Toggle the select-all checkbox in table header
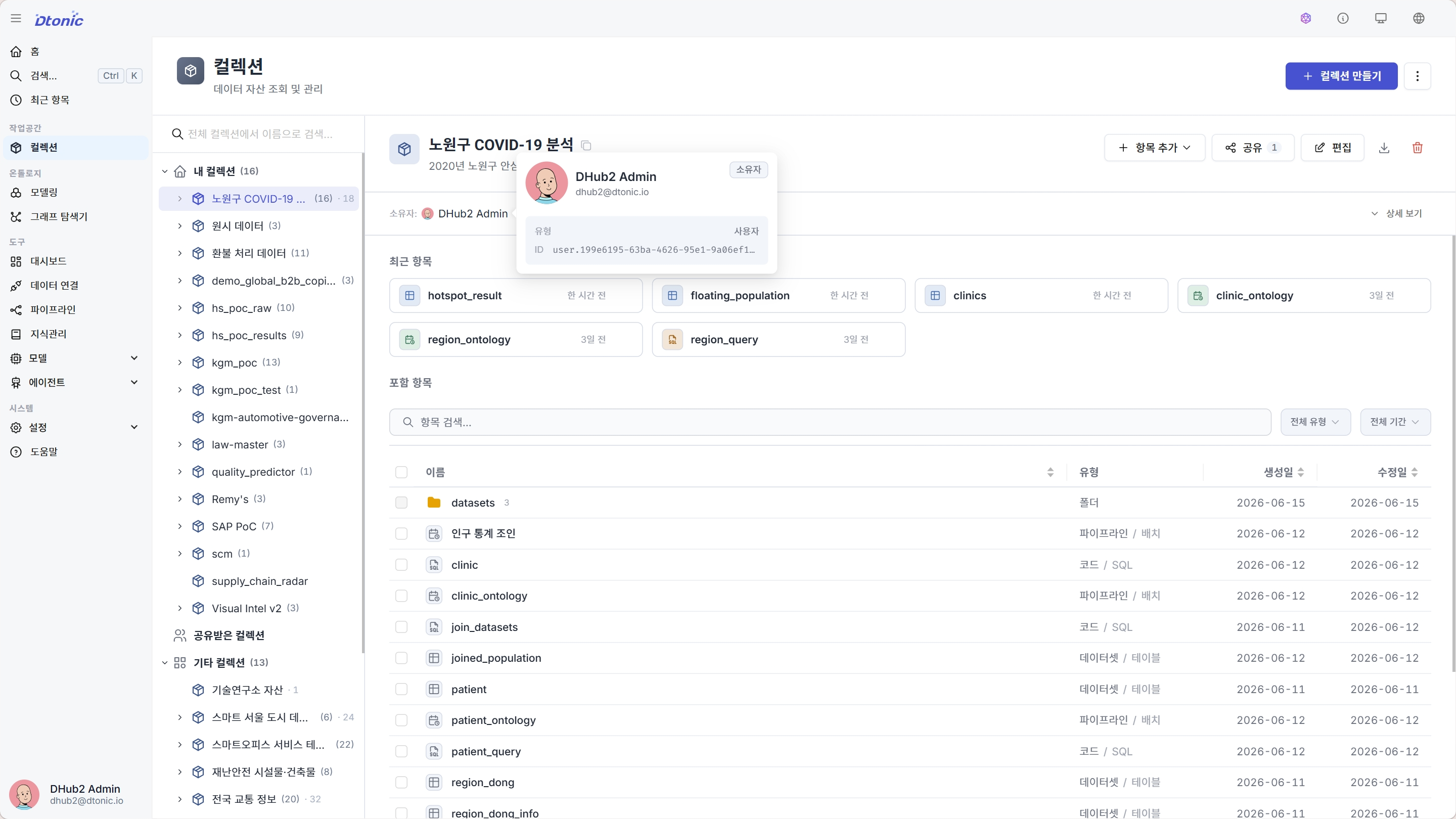The height and width of the screenshot is (819, 1456). coord(401,472)
